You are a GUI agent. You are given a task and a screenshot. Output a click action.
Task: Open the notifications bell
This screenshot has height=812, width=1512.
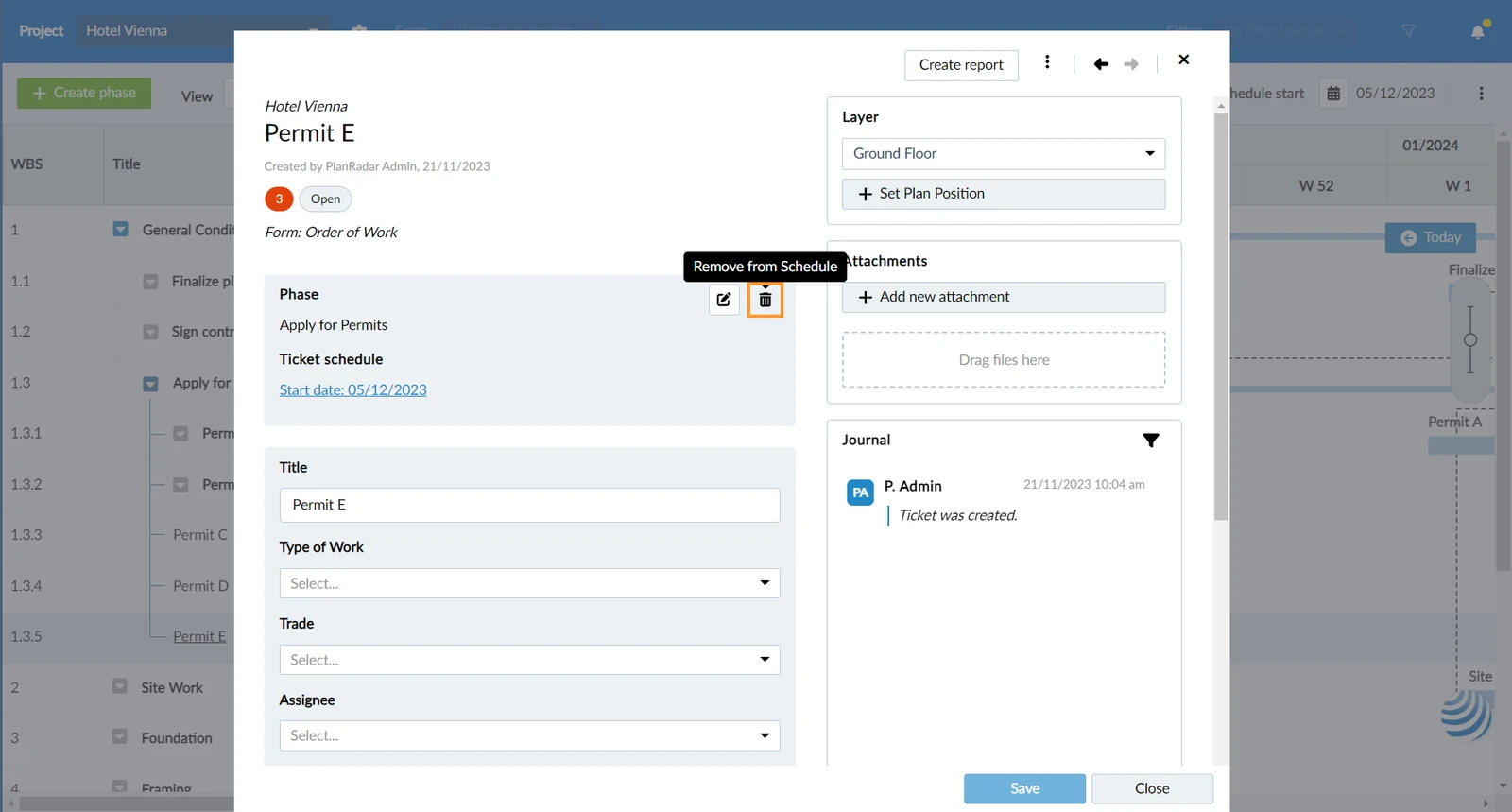(x=1478, y=31)
